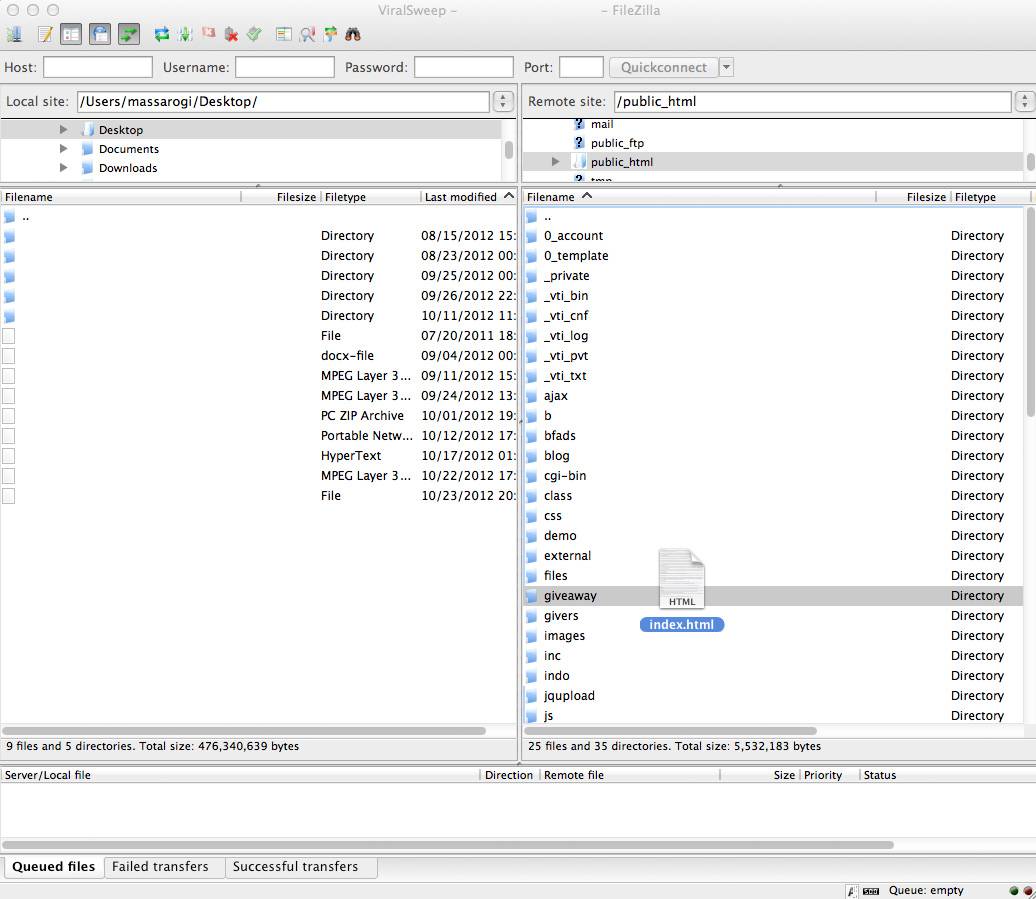Screen dimensions: 1036x899
Task: Select the images remote folder
Action: click(x=773, y=635)
